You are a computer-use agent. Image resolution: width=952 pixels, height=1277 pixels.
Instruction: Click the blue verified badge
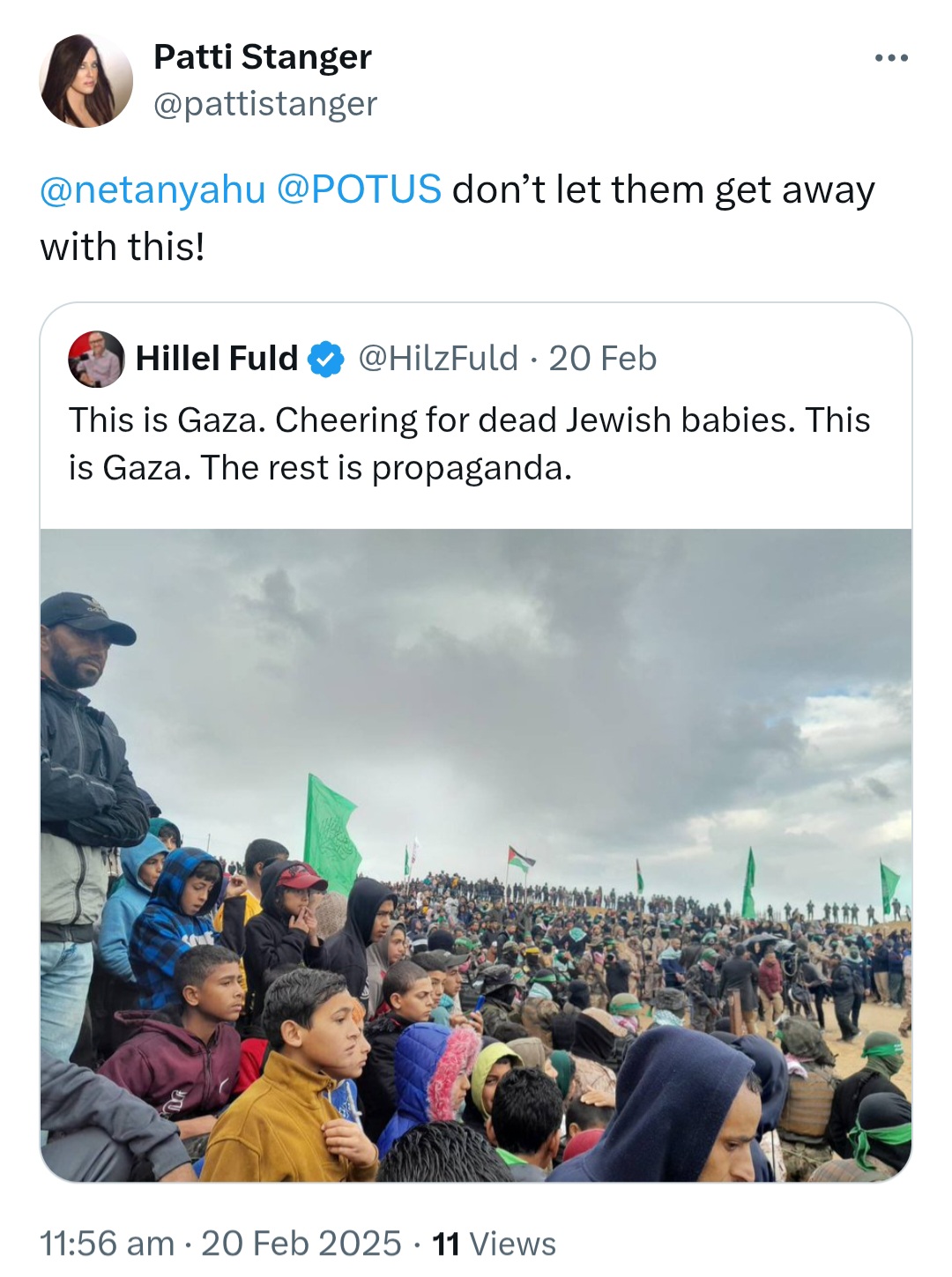325,359
